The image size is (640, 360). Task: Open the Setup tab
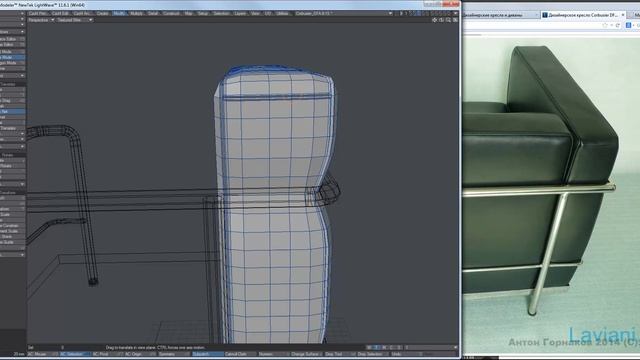tap(203, 13)
